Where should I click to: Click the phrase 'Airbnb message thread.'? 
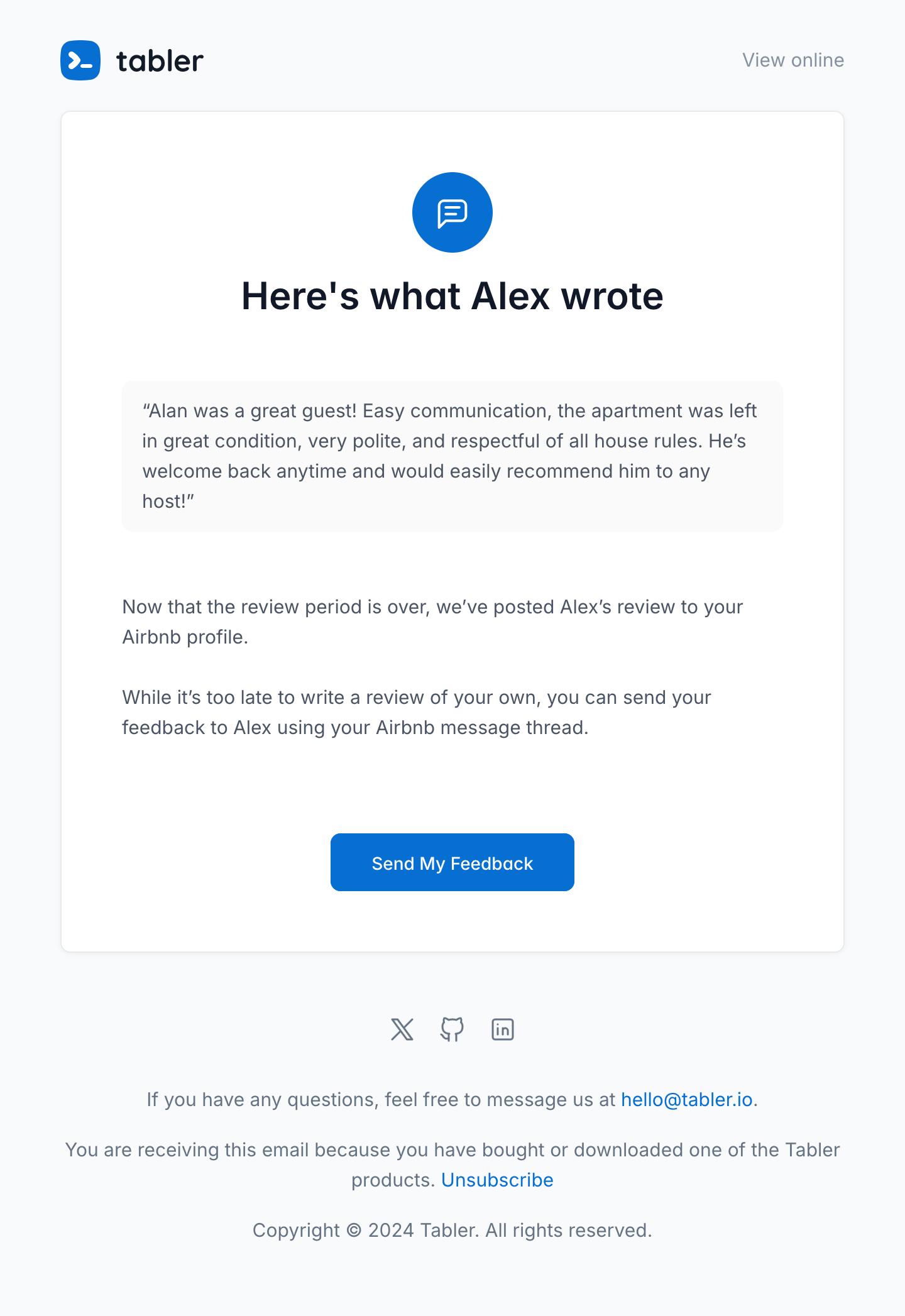click(482, 728)
